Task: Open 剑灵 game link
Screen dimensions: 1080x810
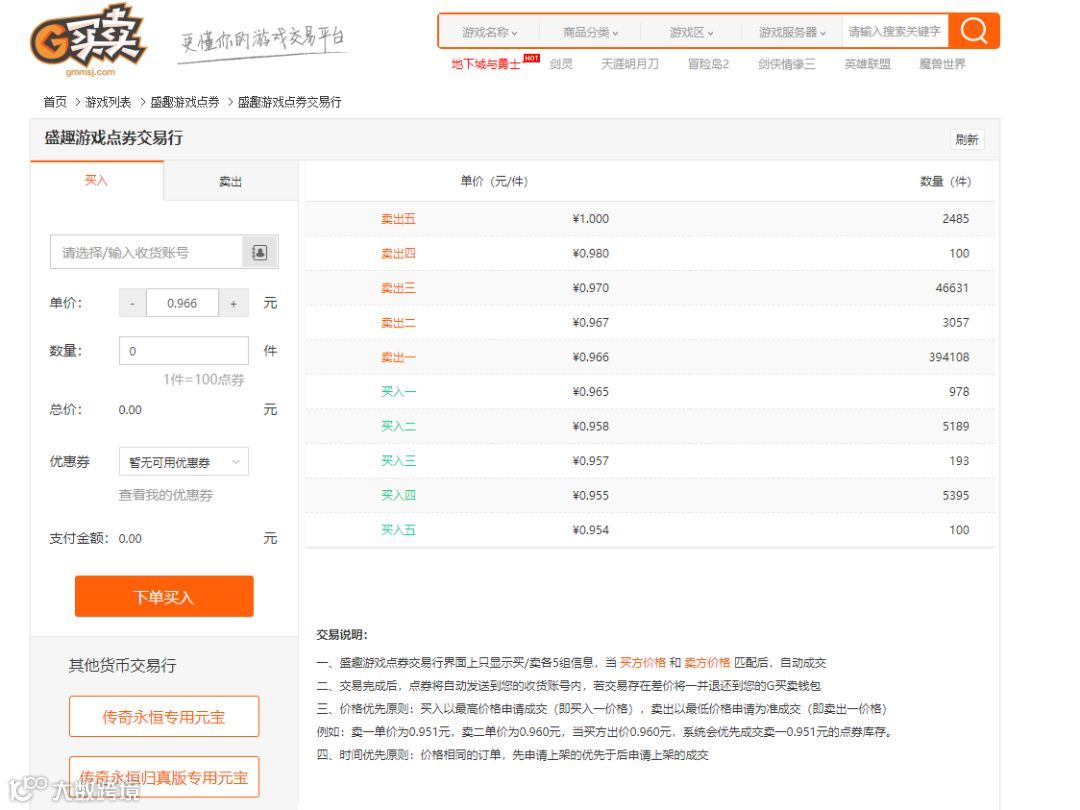Action: (561, 64)
